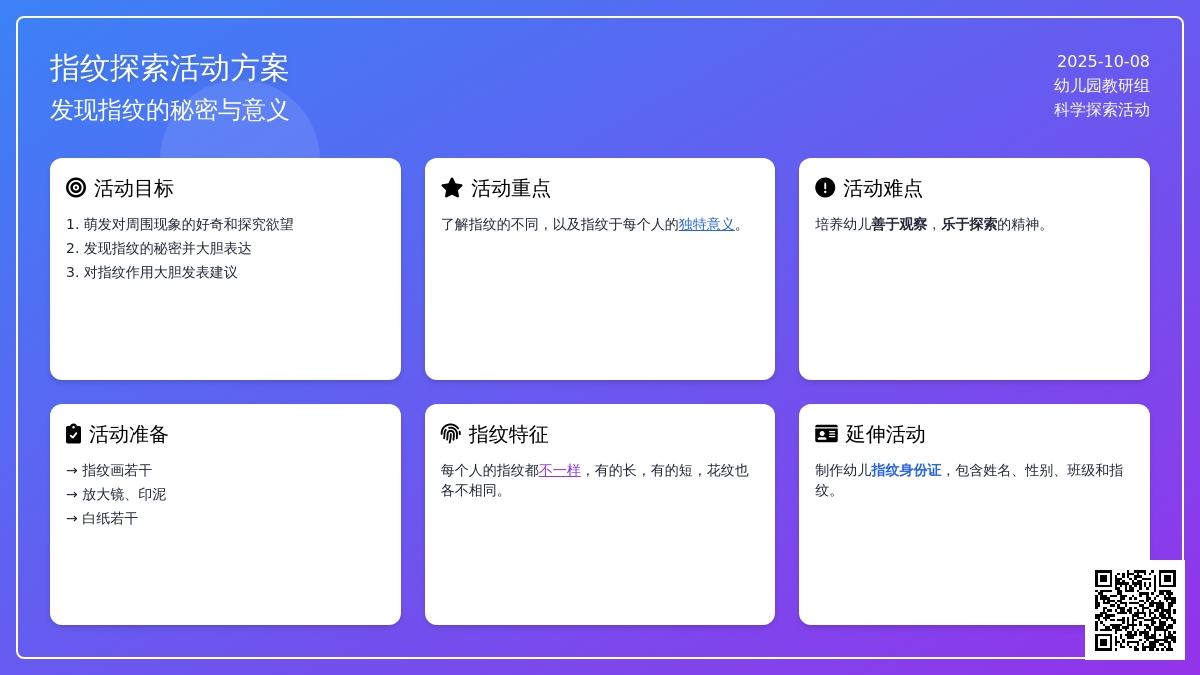
Task: Click the ID card icon beside 延伸活动
Action: pyautogui.click(x=826, y=434)
